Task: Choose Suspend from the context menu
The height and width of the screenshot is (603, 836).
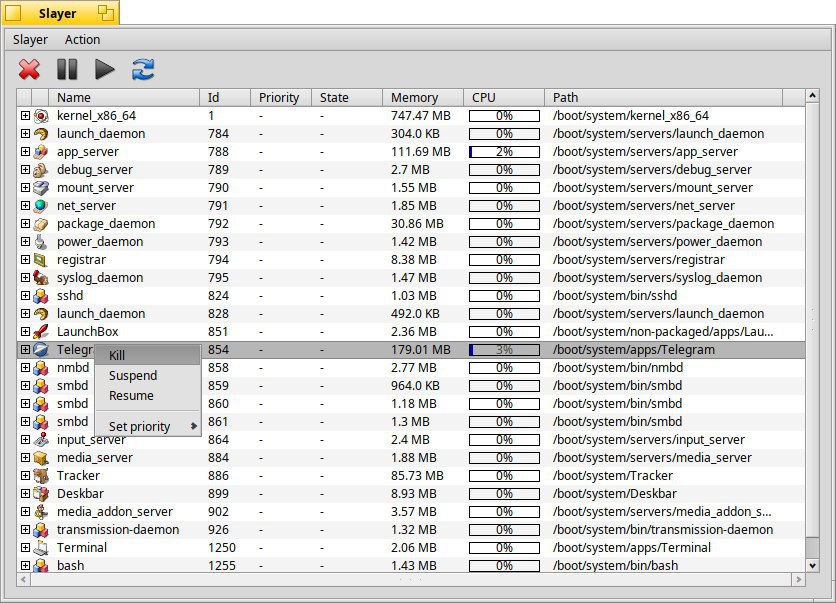Action: [x=148, y=375]
